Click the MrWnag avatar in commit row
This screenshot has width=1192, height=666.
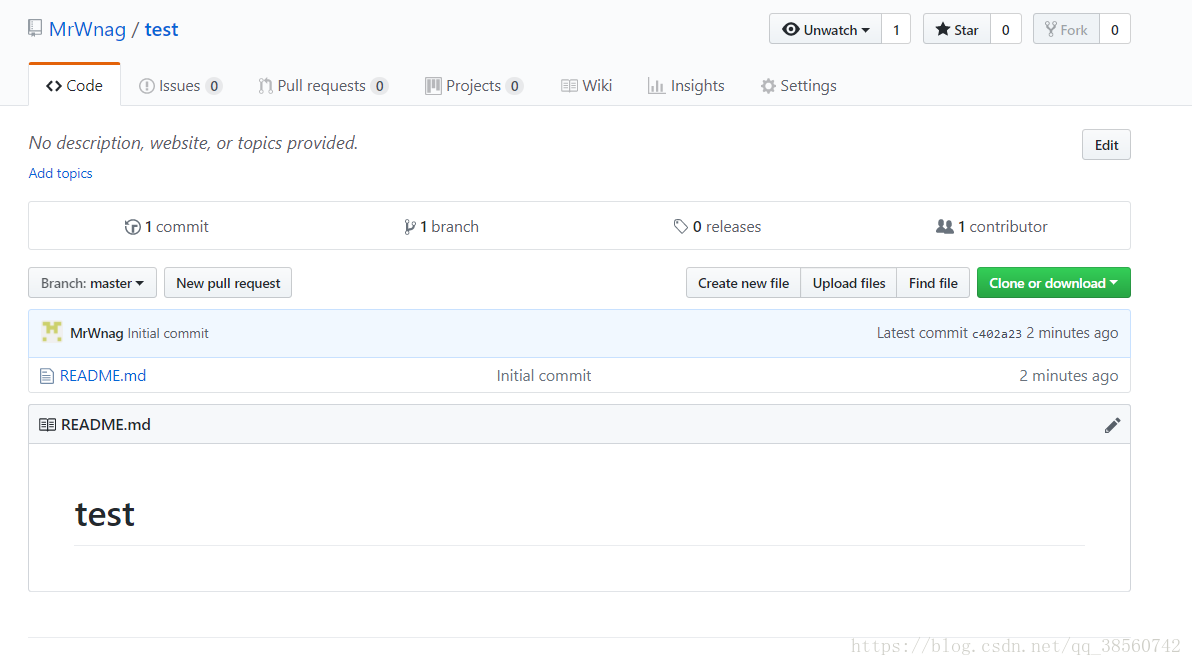tap(52, 332)
